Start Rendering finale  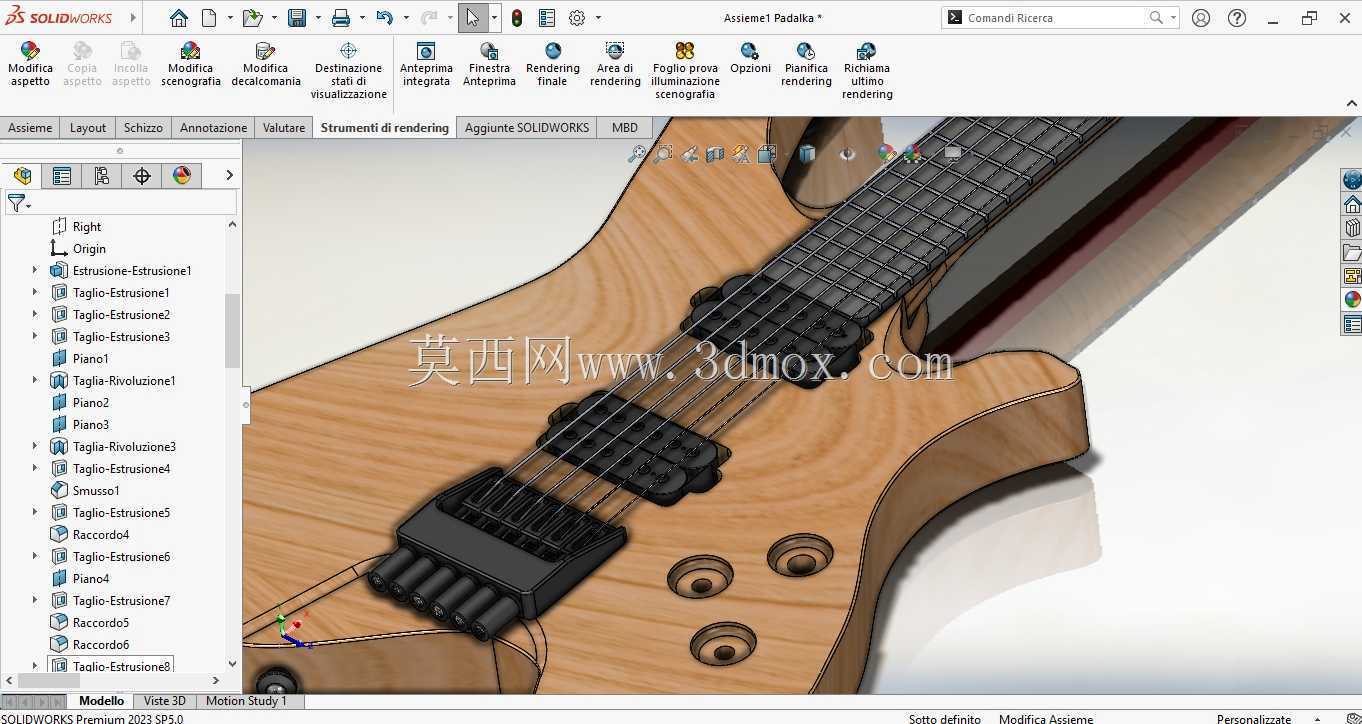pyautogui.click(x=552, y=64)
